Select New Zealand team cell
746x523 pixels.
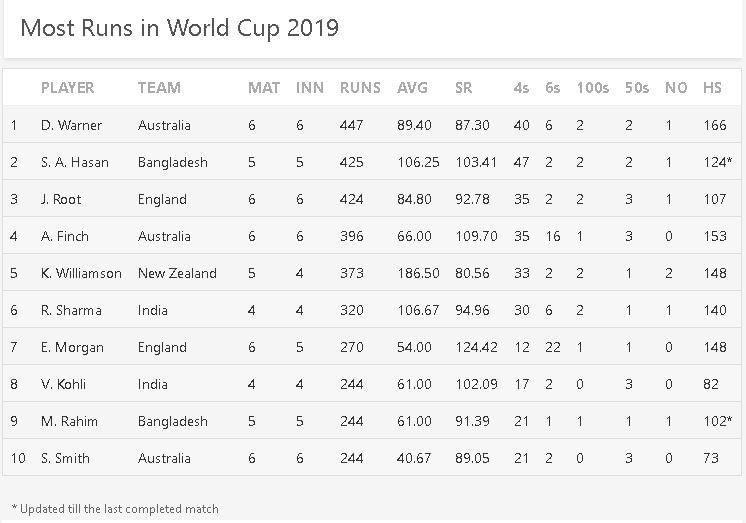[177, 273]
